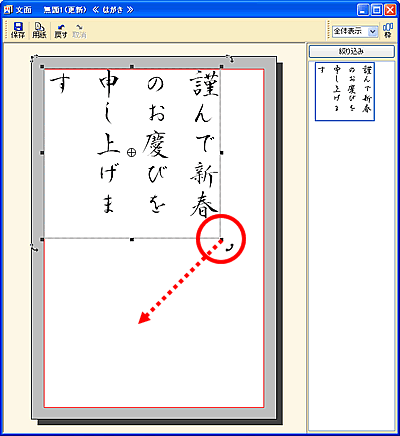Click the bottom-left corner handle of text frame
400x436 pixels.
(x=42, y=239)
